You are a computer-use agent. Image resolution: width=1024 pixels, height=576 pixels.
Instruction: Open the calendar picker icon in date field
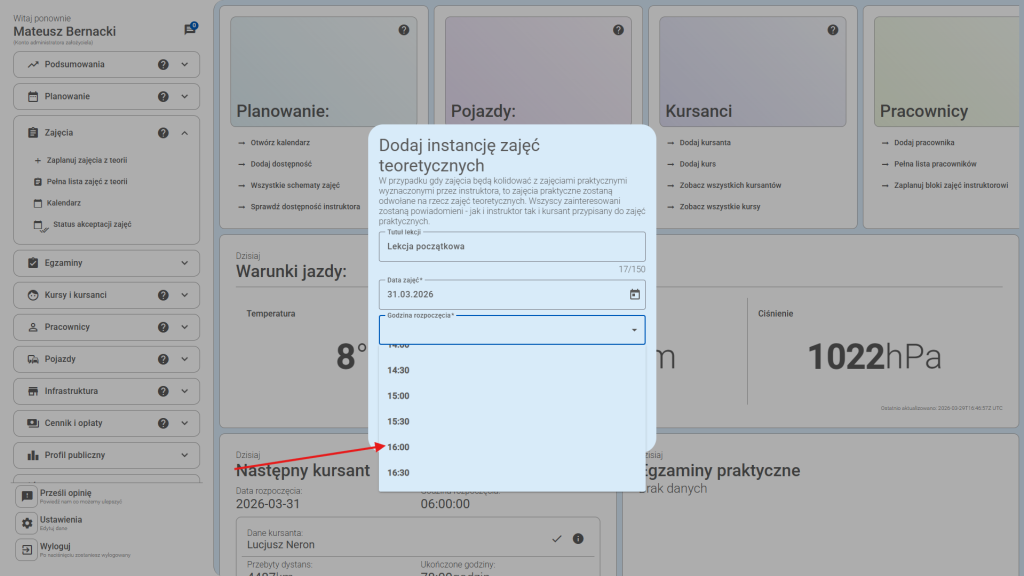coord(634,294)
